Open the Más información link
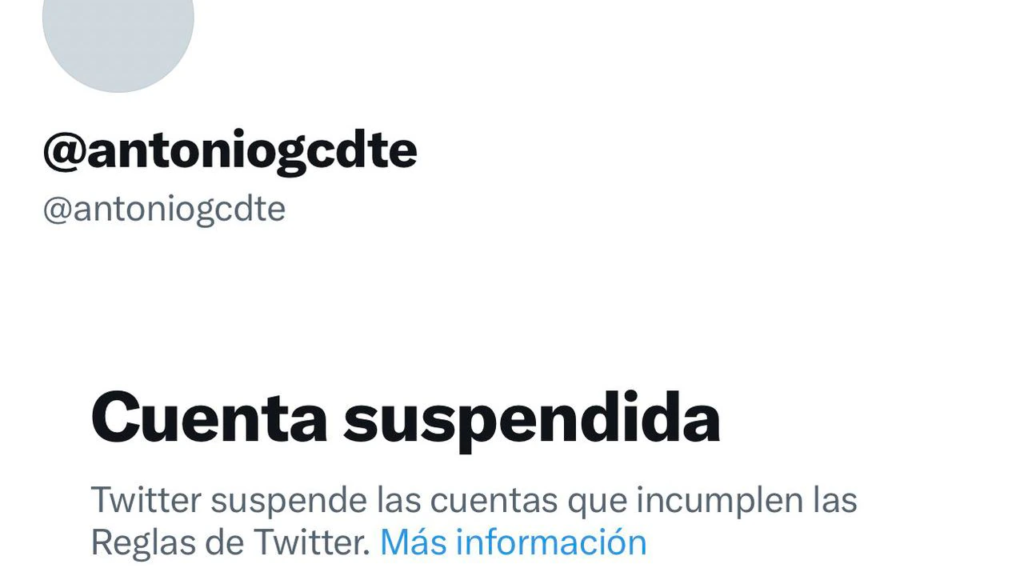 click(513, 542)
